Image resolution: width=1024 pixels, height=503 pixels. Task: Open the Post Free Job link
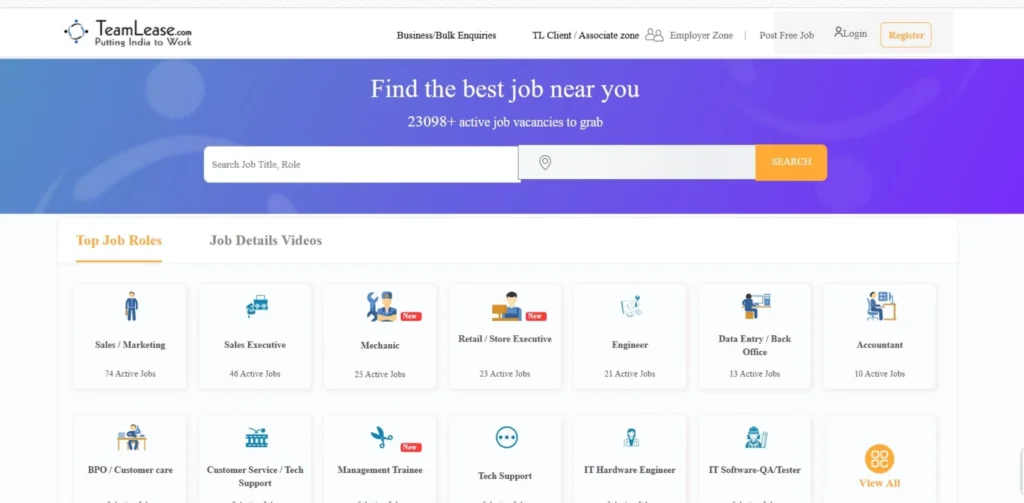point(787,35)
